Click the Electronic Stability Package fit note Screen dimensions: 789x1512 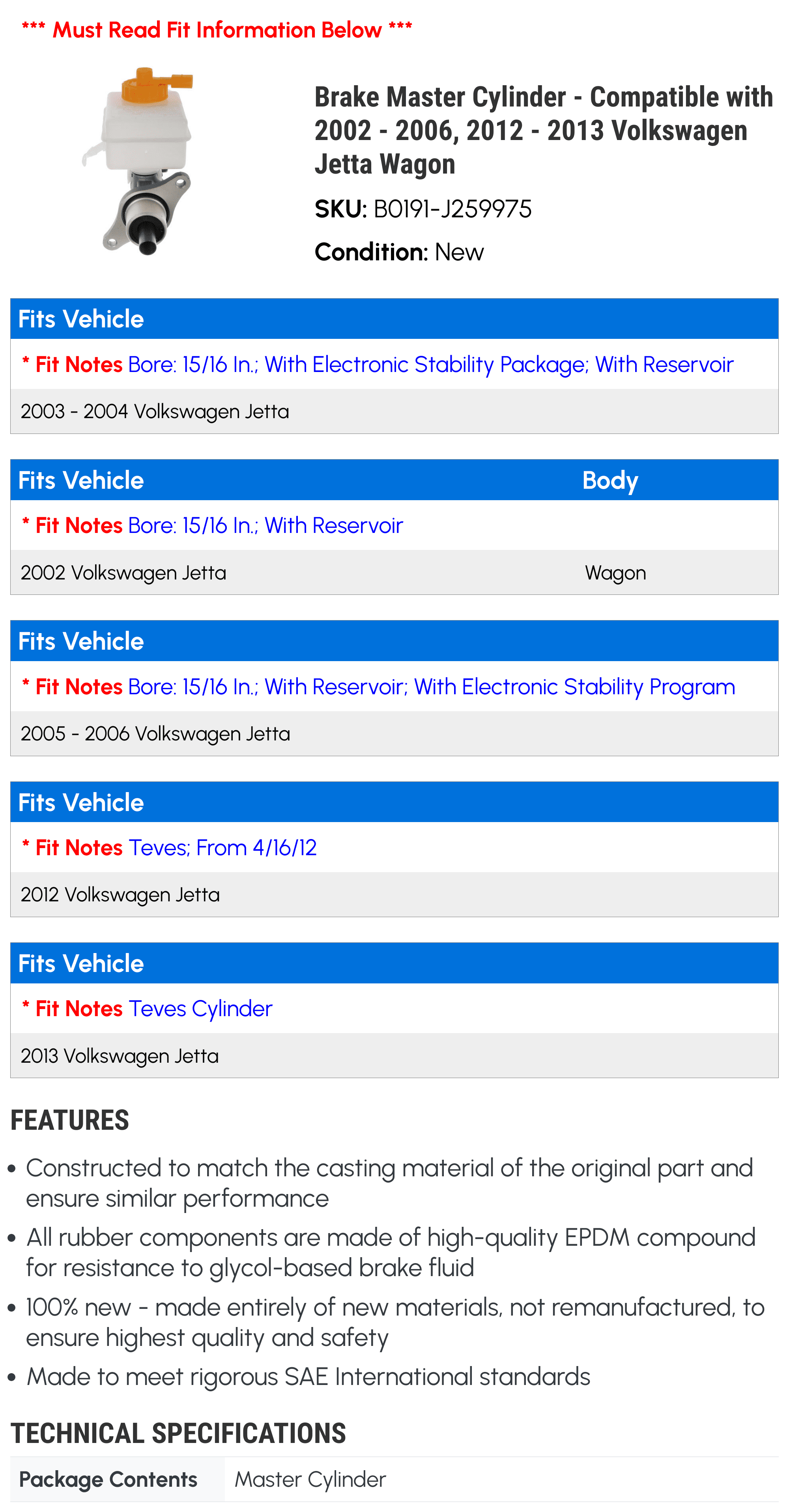point(378,364)
